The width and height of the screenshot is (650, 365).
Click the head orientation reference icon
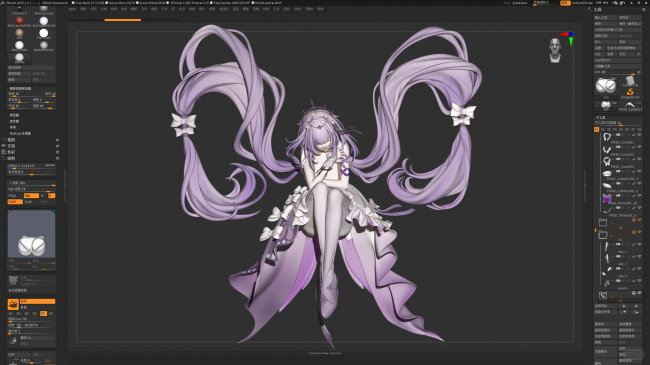555,50
